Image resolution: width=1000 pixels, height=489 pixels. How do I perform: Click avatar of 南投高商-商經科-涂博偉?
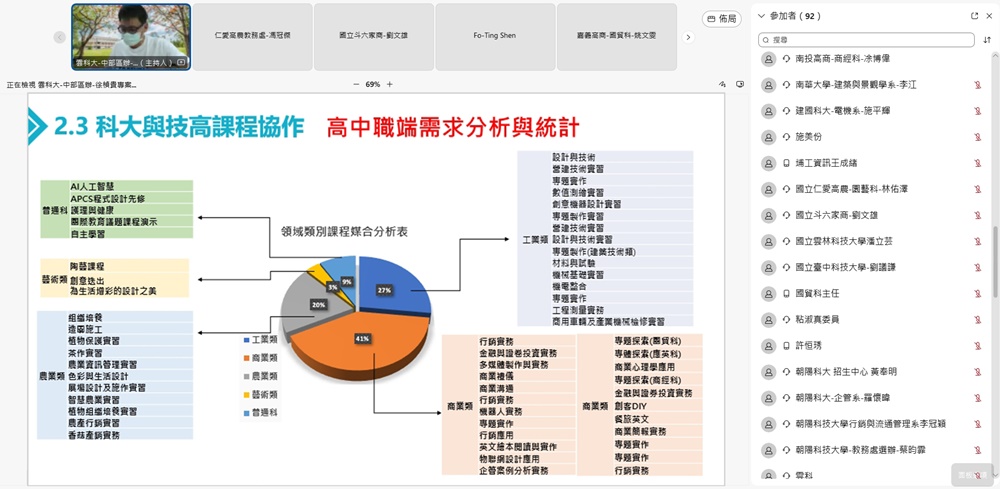coord(768,59)
